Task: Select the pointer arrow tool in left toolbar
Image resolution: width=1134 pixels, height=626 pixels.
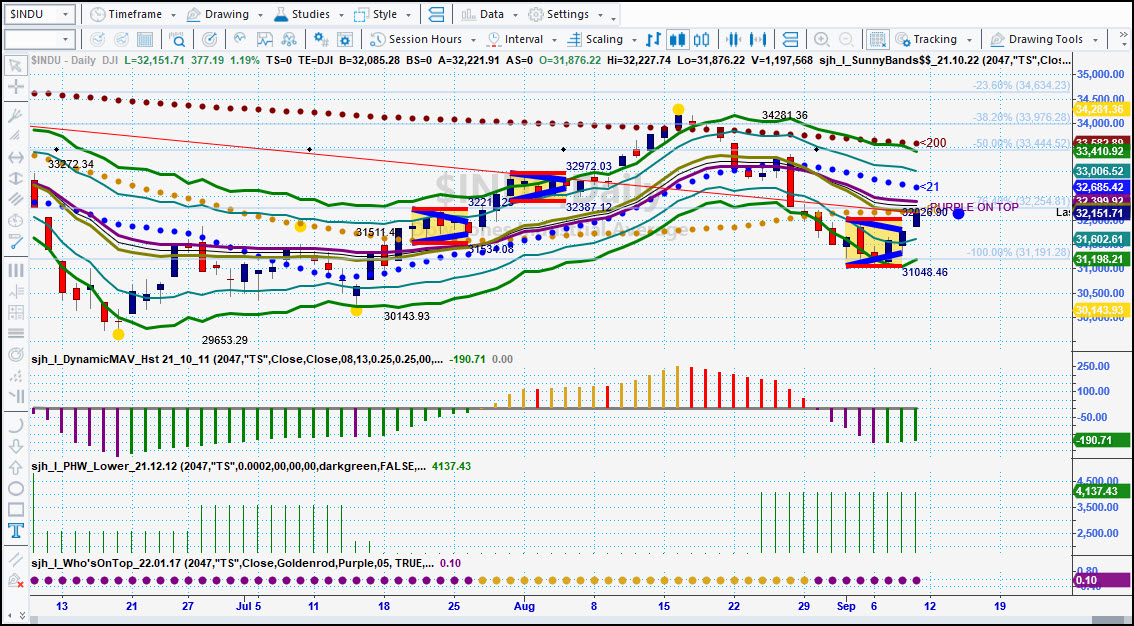Action: tap(14, 67)
